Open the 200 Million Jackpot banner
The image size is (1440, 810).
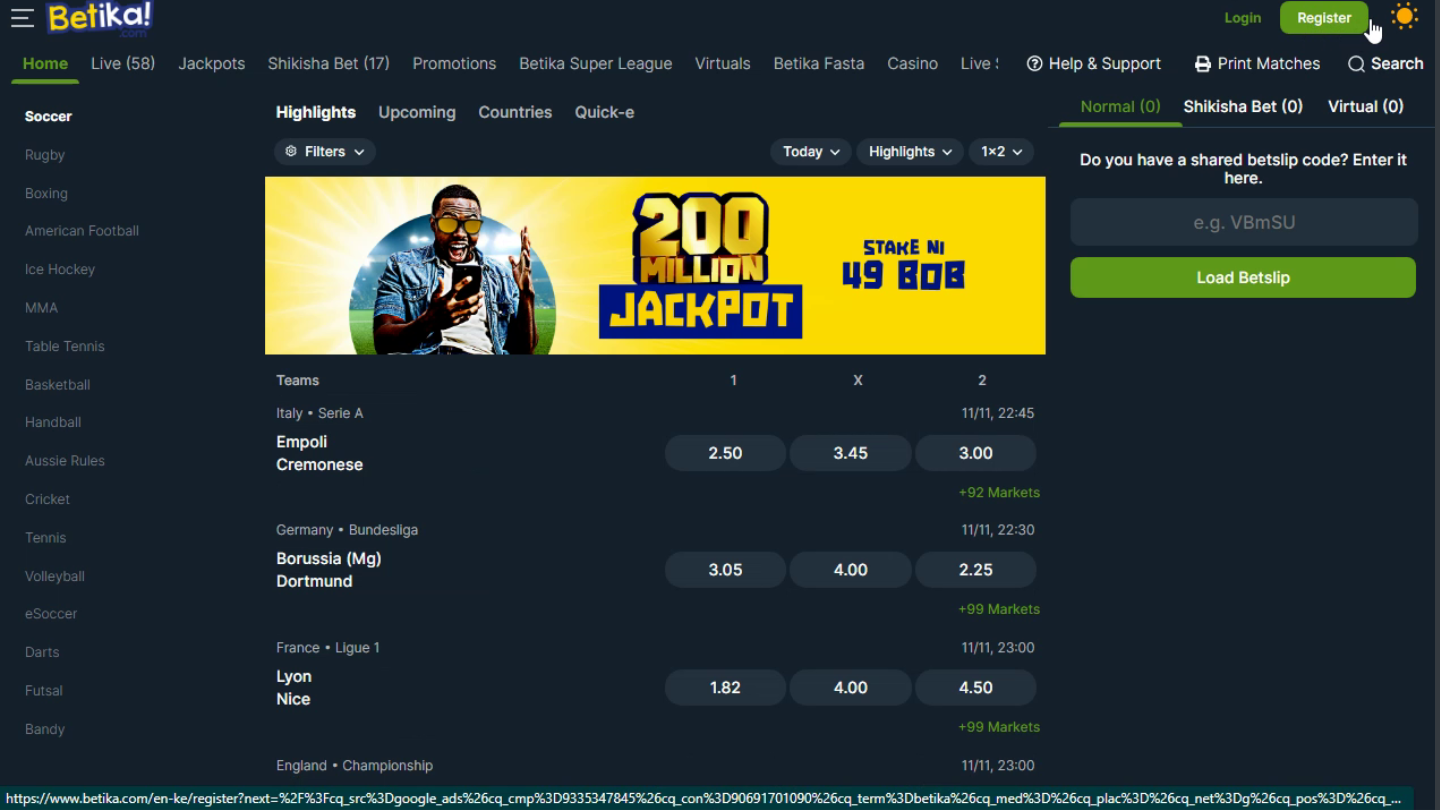pyautogui.click(x=655, y=266)
